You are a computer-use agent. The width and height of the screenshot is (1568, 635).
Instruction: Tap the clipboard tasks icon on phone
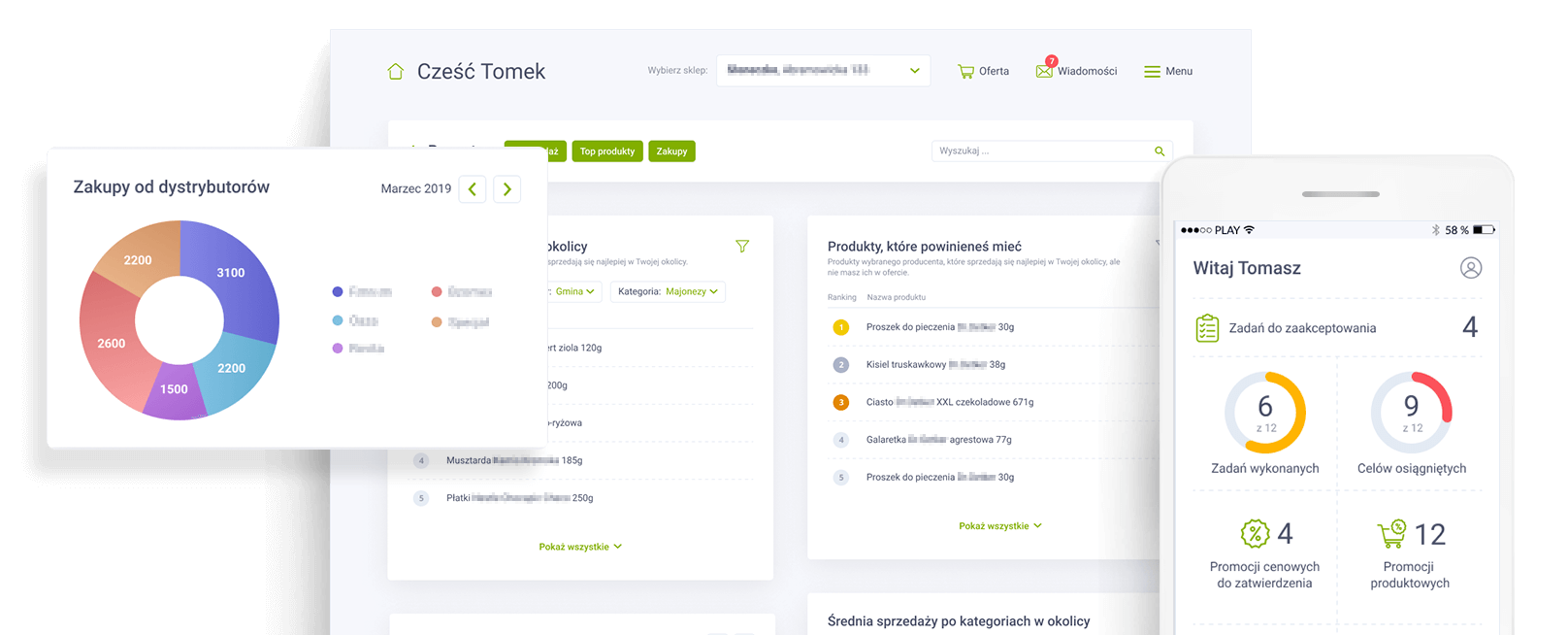pyautogui.click(x=1207, y=328)
